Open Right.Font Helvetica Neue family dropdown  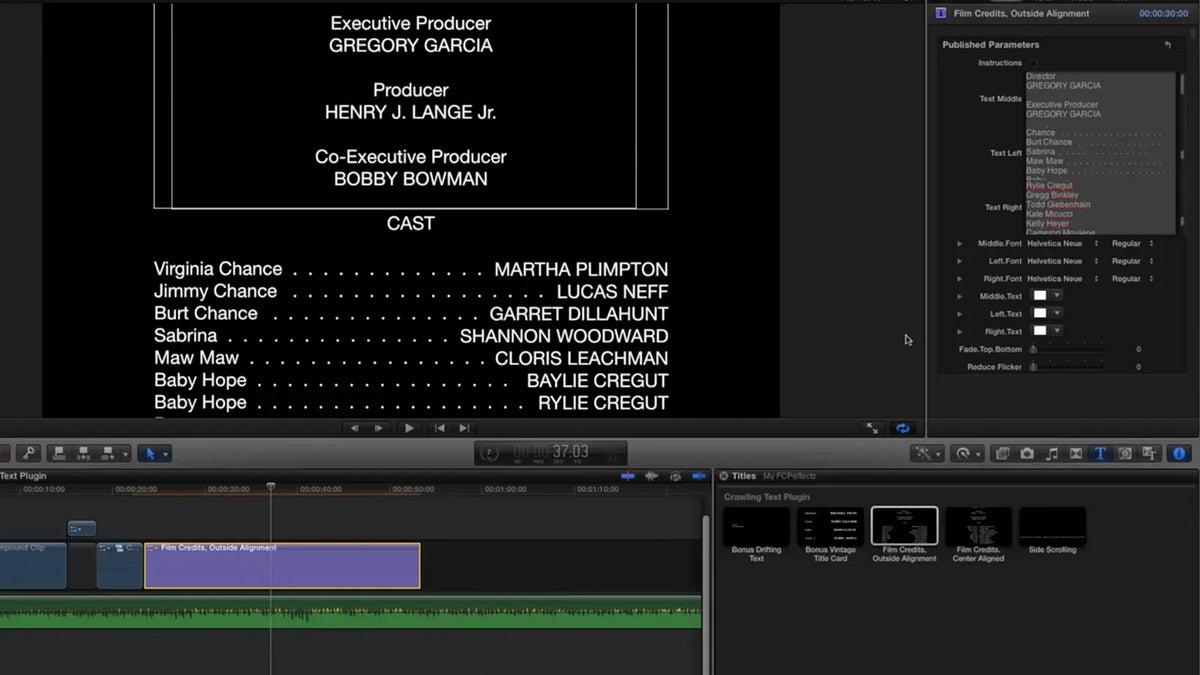[1063, 279]
